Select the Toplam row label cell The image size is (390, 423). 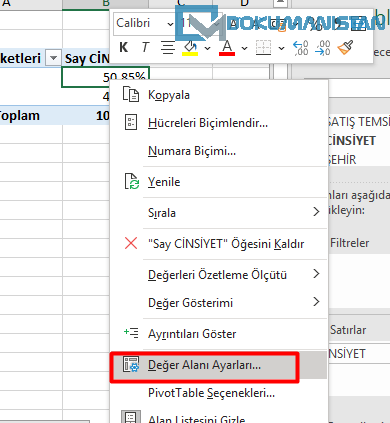(x=31, y=116)
